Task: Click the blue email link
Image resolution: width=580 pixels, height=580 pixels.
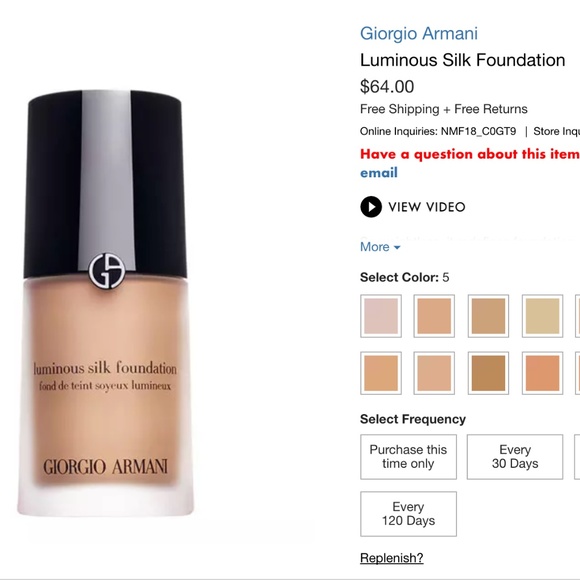Action: [x=379, y=173]
